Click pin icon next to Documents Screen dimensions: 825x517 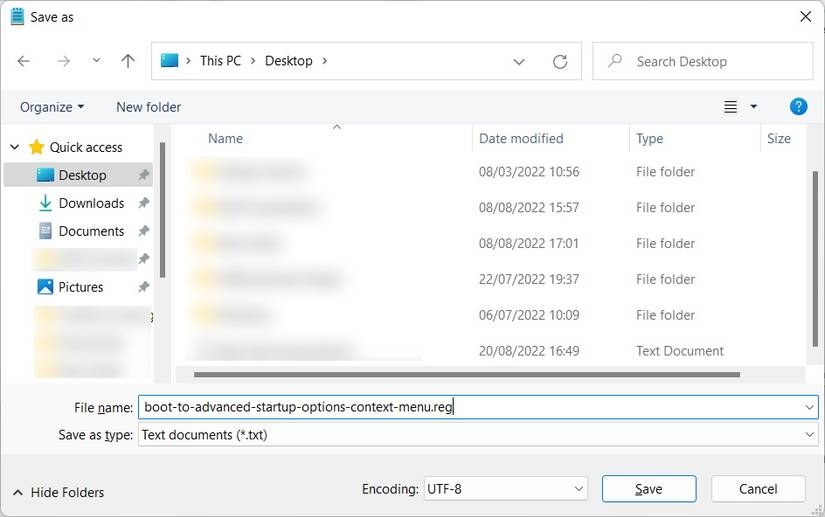pyautogui.click(x=144, y=231)
